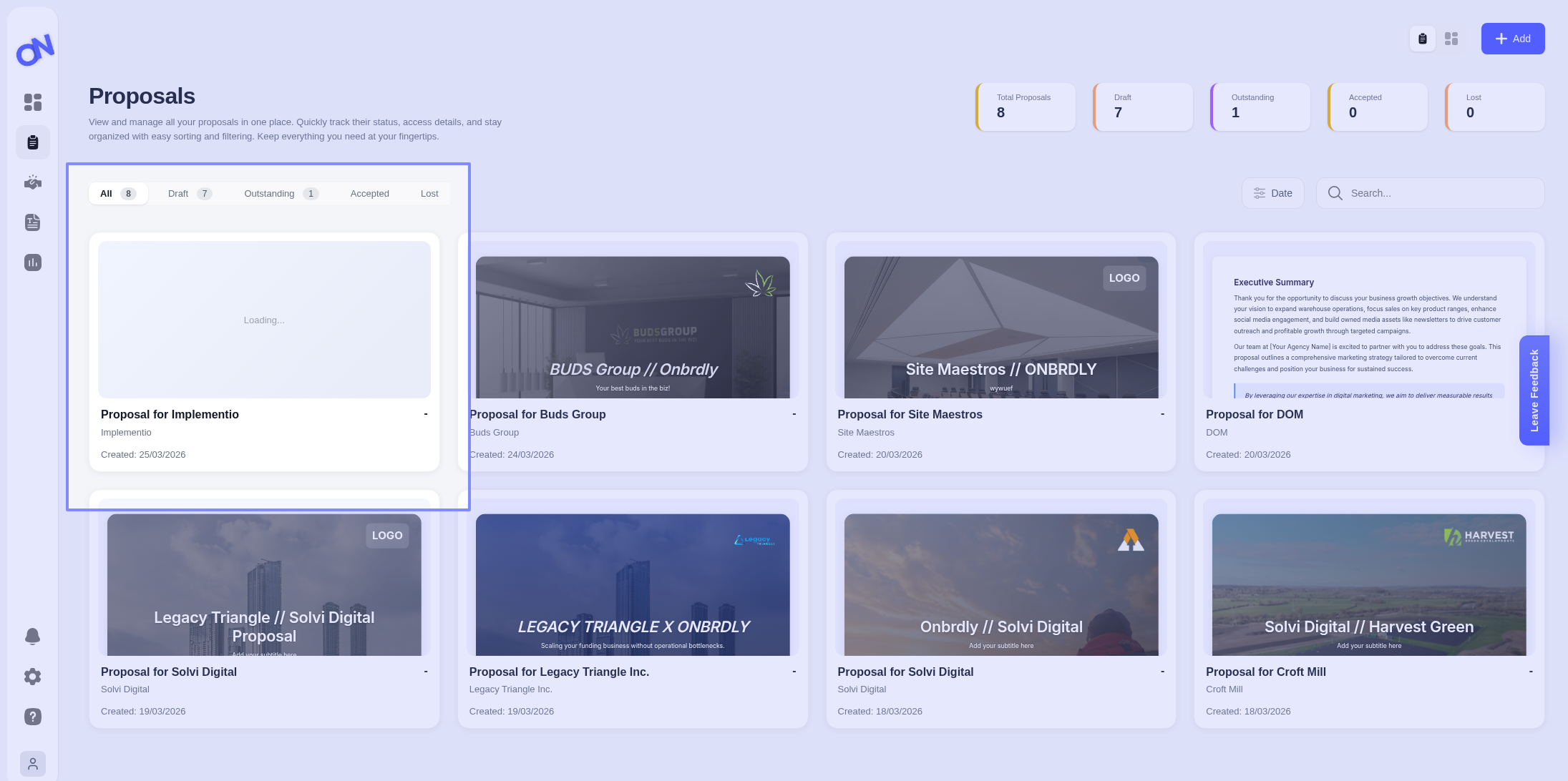Open the help question mark icon
The height and width of the screenshot is (781, 1568).
click(33, 717)
